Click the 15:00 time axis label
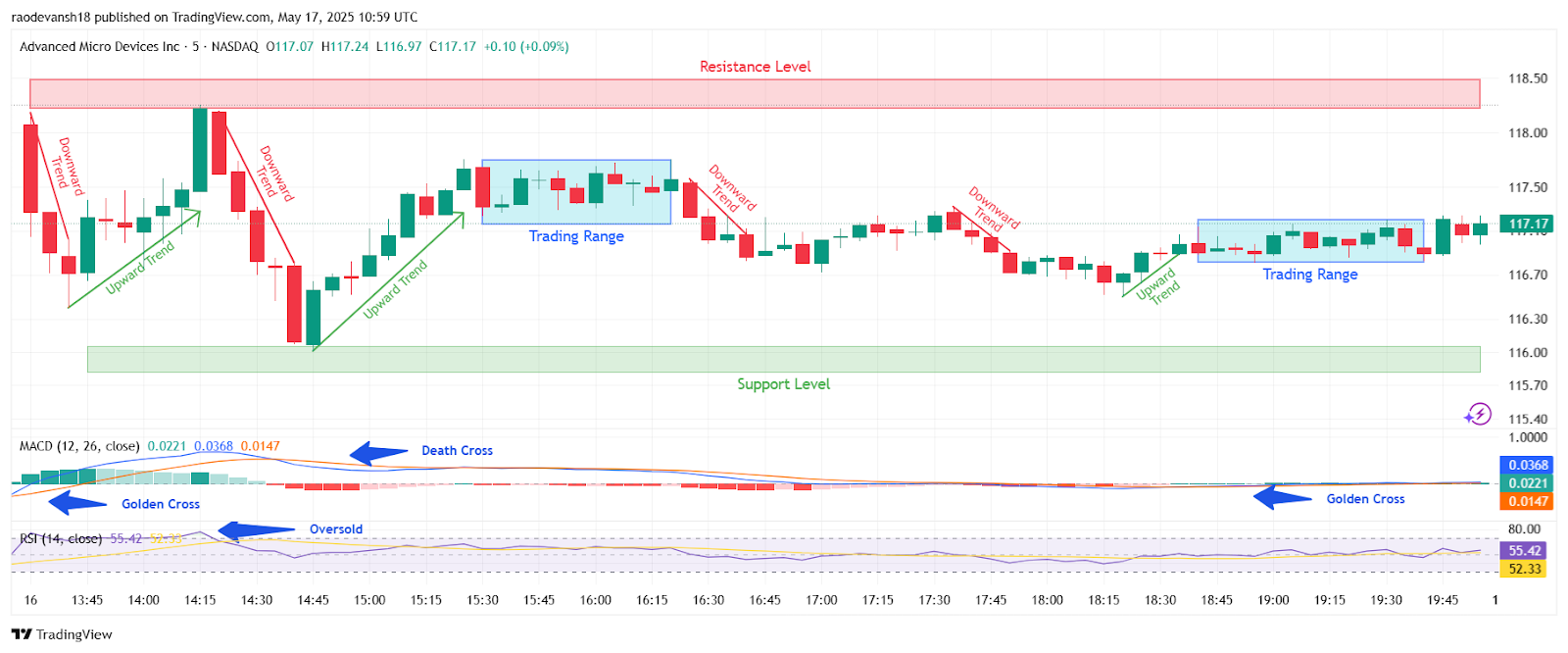 [369, 600]
